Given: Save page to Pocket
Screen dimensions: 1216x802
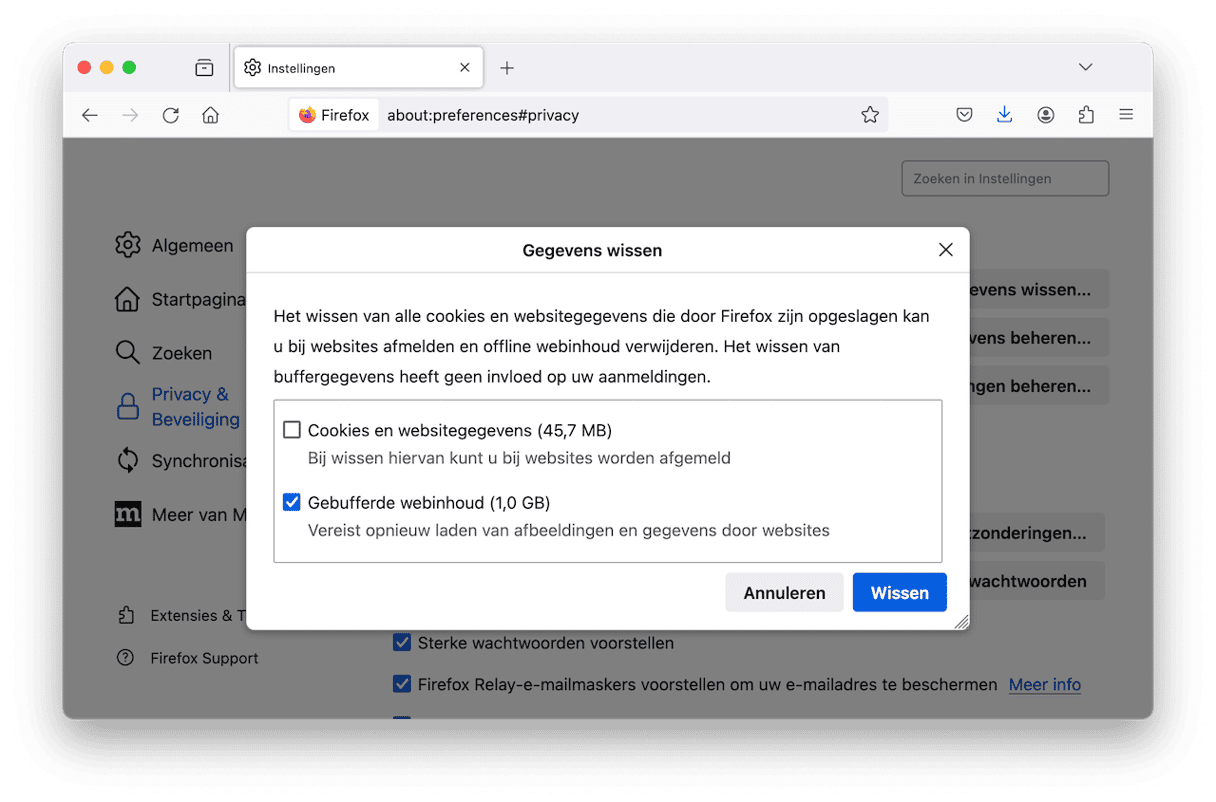Looking at the screenshot, I should point(964,115).
